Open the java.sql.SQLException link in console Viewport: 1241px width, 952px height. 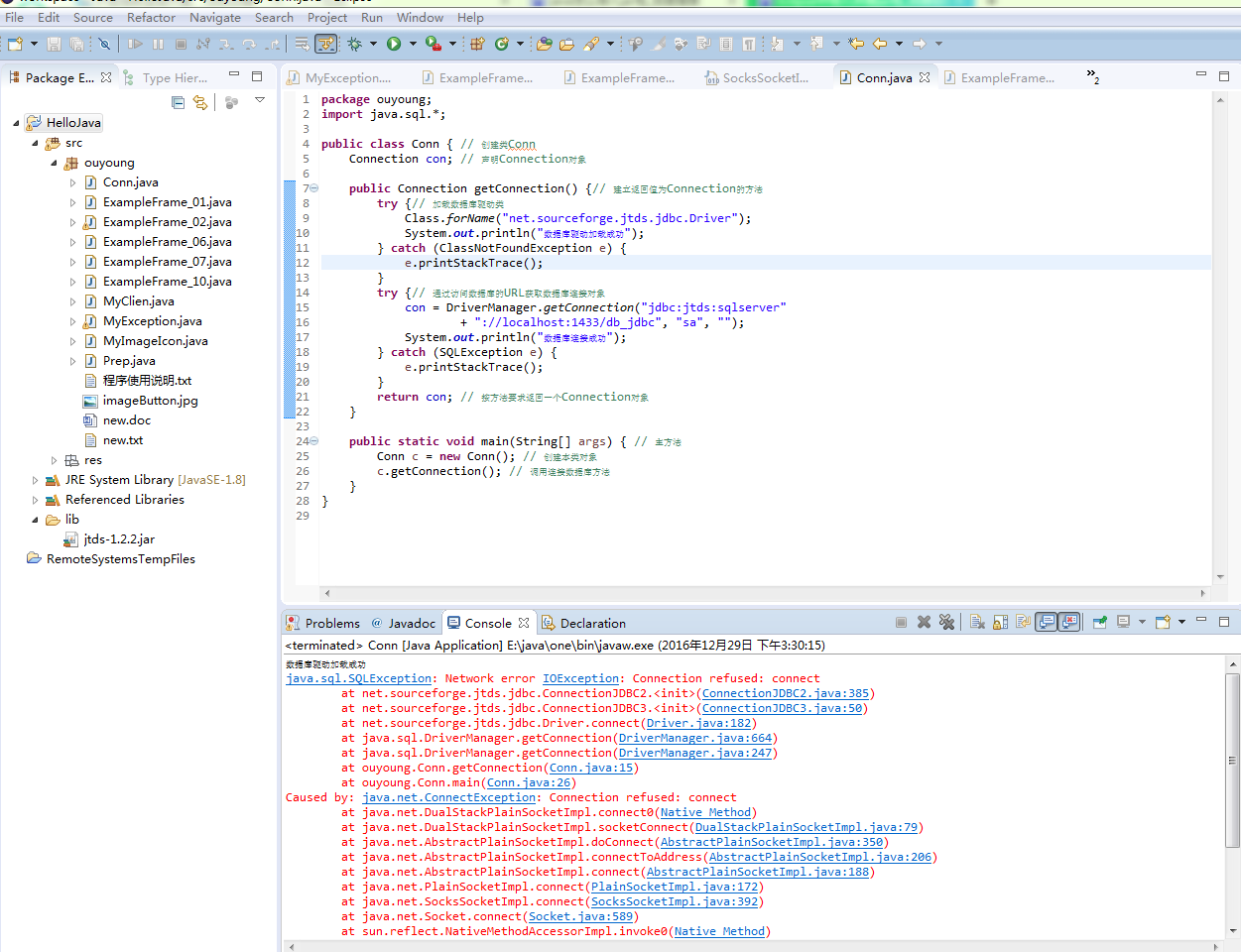[359, 678]
